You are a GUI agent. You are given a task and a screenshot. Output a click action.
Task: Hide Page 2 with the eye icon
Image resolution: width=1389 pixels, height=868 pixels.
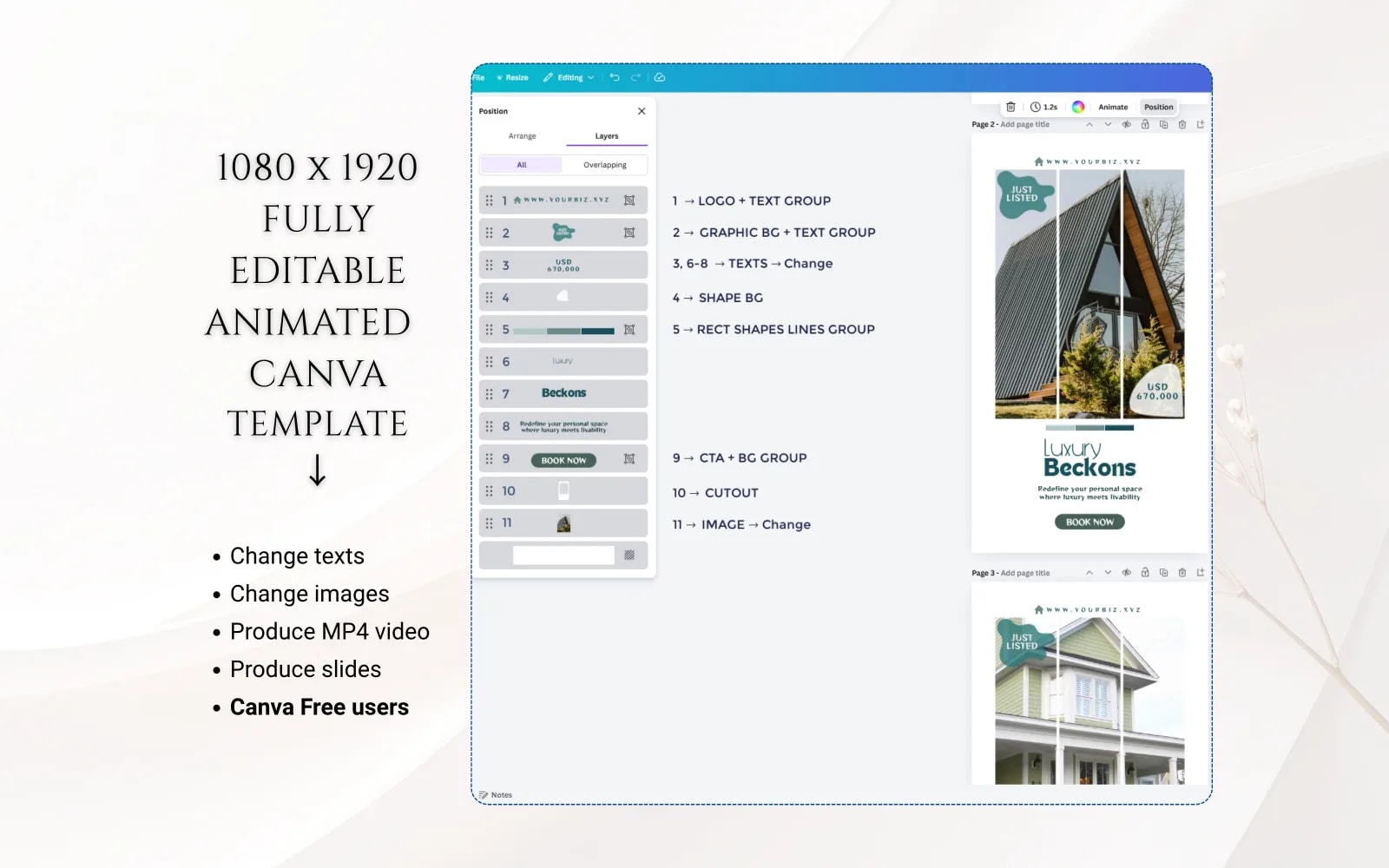(x=1127, y=124)
